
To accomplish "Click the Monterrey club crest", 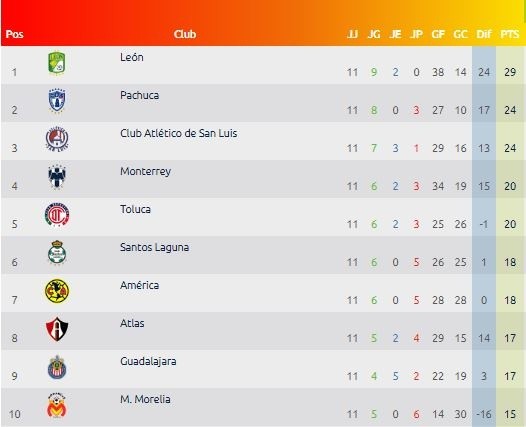I will pos(57,177).
